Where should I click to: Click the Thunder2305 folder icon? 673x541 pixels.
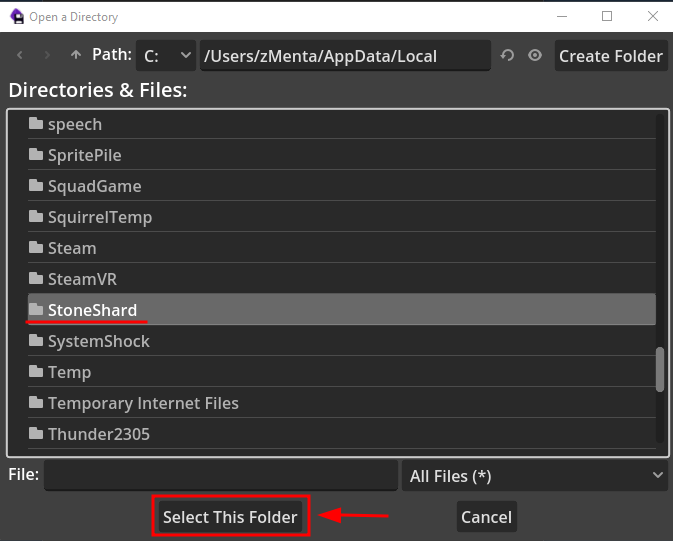pos(36,434)
